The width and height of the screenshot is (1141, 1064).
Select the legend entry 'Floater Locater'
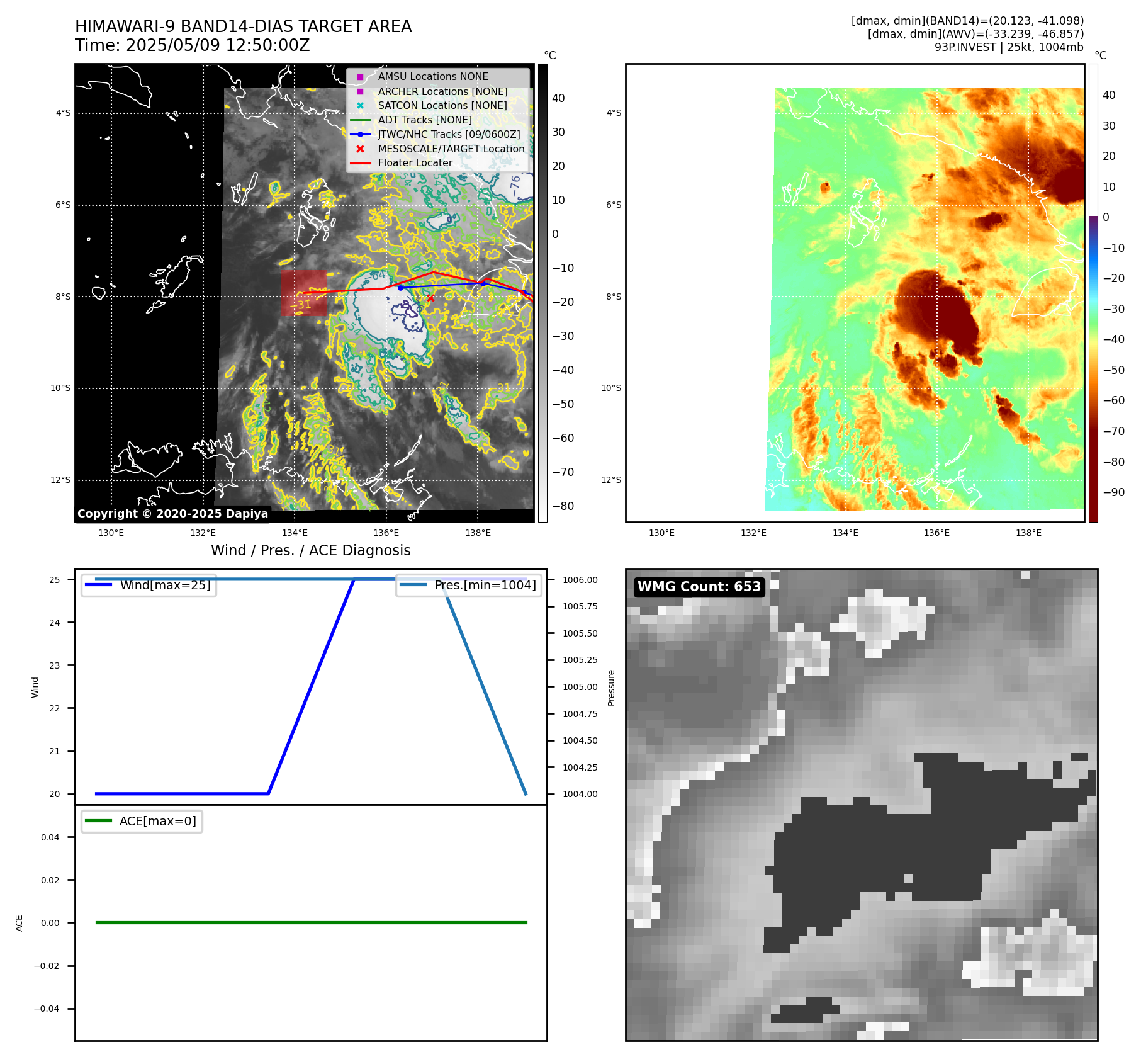coord(415,163)
